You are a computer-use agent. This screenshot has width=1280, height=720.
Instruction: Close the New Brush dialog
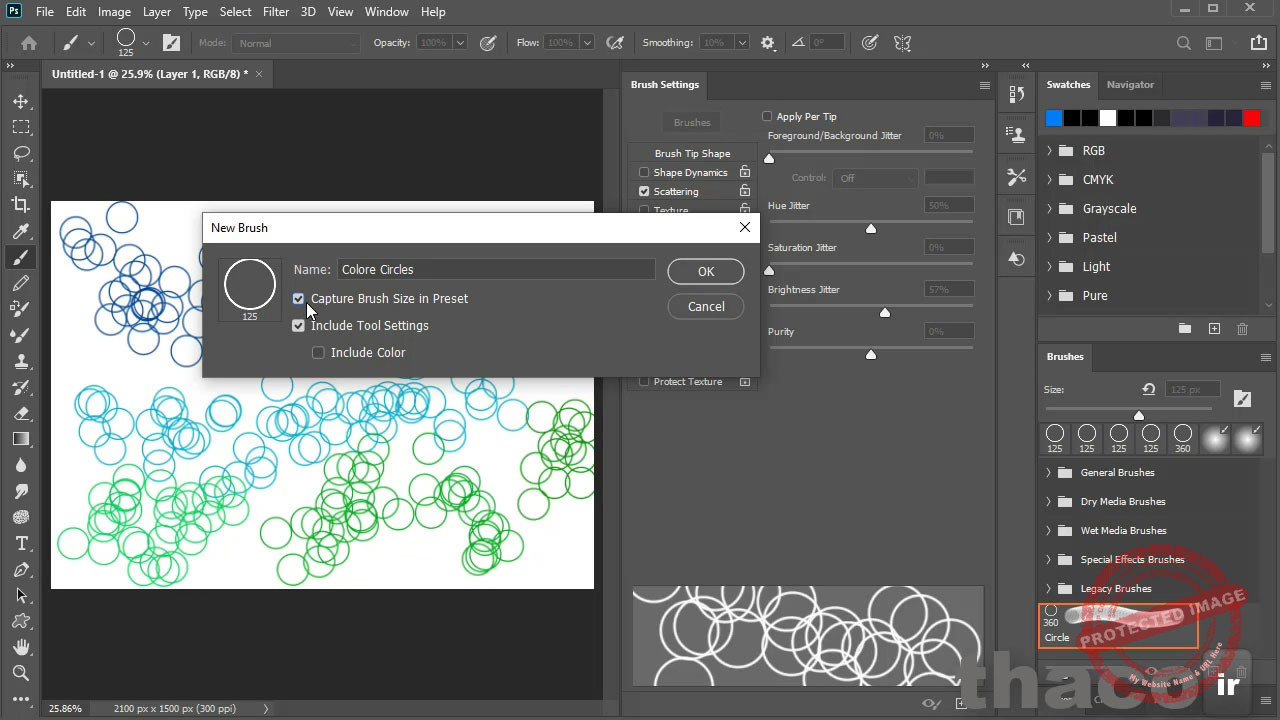(x=745, y=228)
